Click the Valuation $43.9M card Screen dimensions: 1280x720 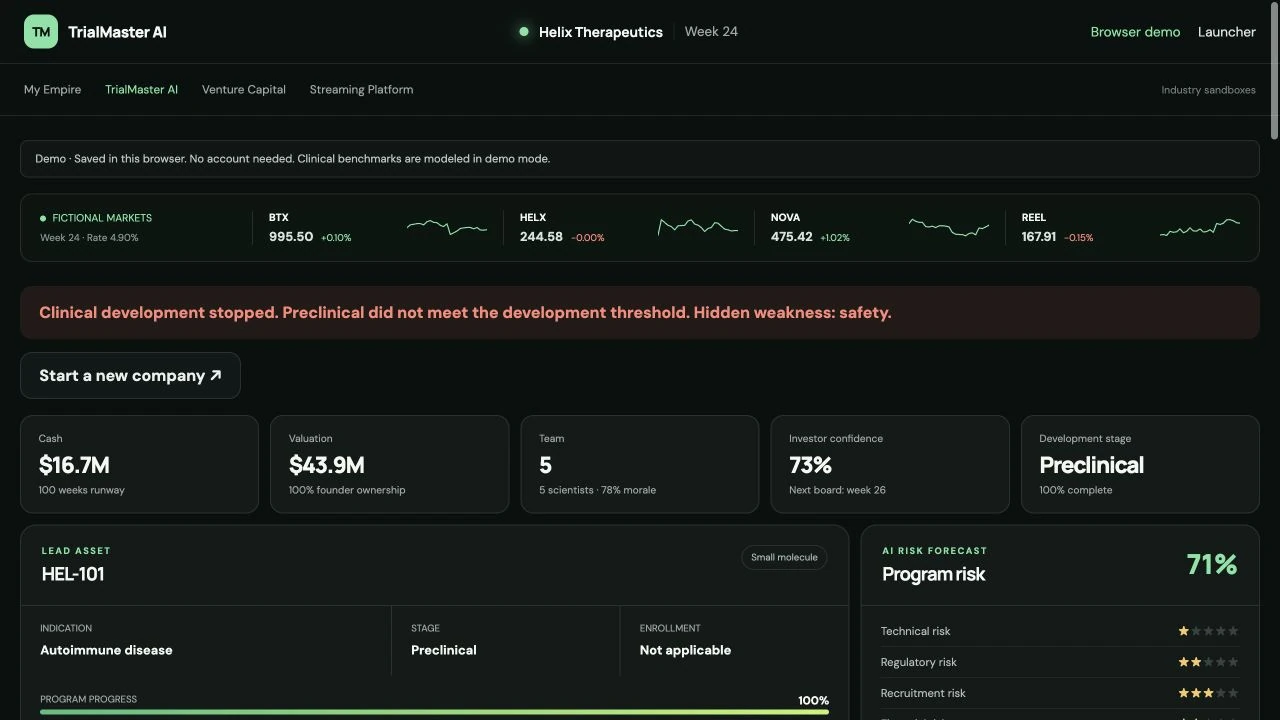point(389,464)
